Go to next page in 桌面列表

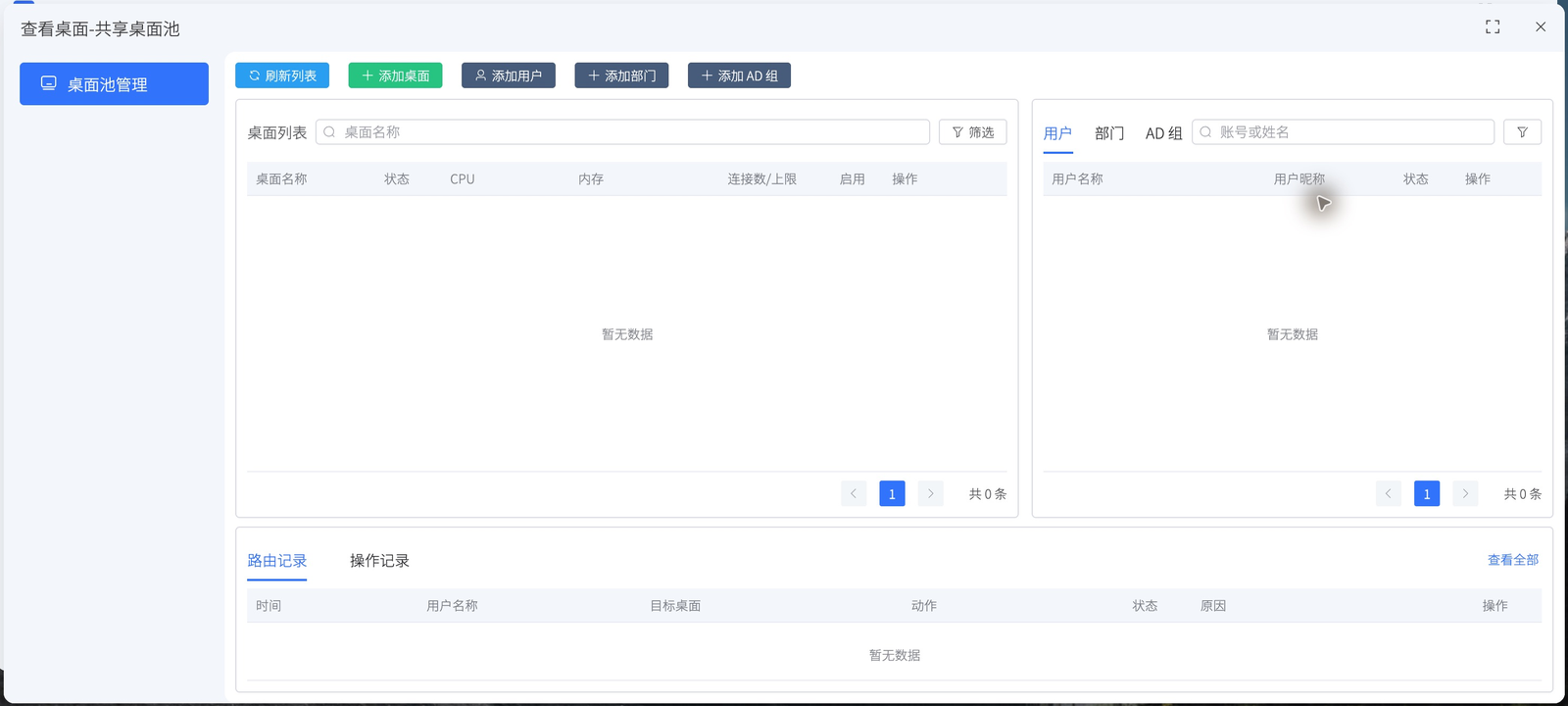click(931, 493)
